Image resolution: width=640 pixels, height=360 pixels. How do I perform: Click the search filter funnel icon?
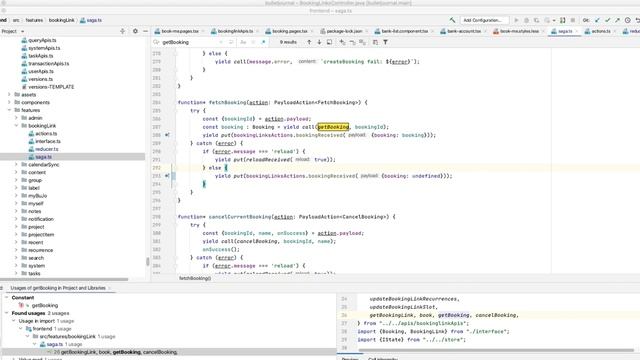(385, 42)
